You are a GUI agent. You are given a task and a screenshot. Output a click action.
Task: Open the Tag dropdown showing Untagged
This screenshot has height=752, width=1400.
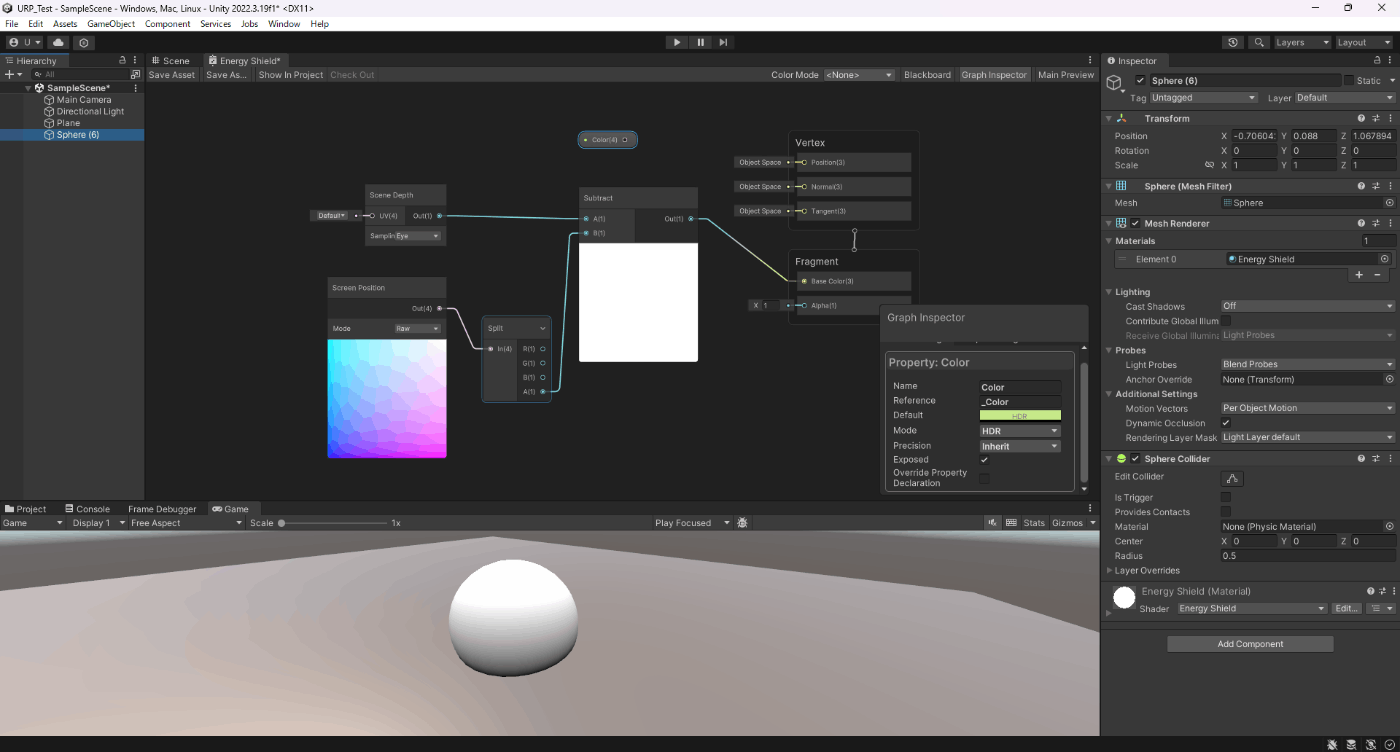point(1204,98)
